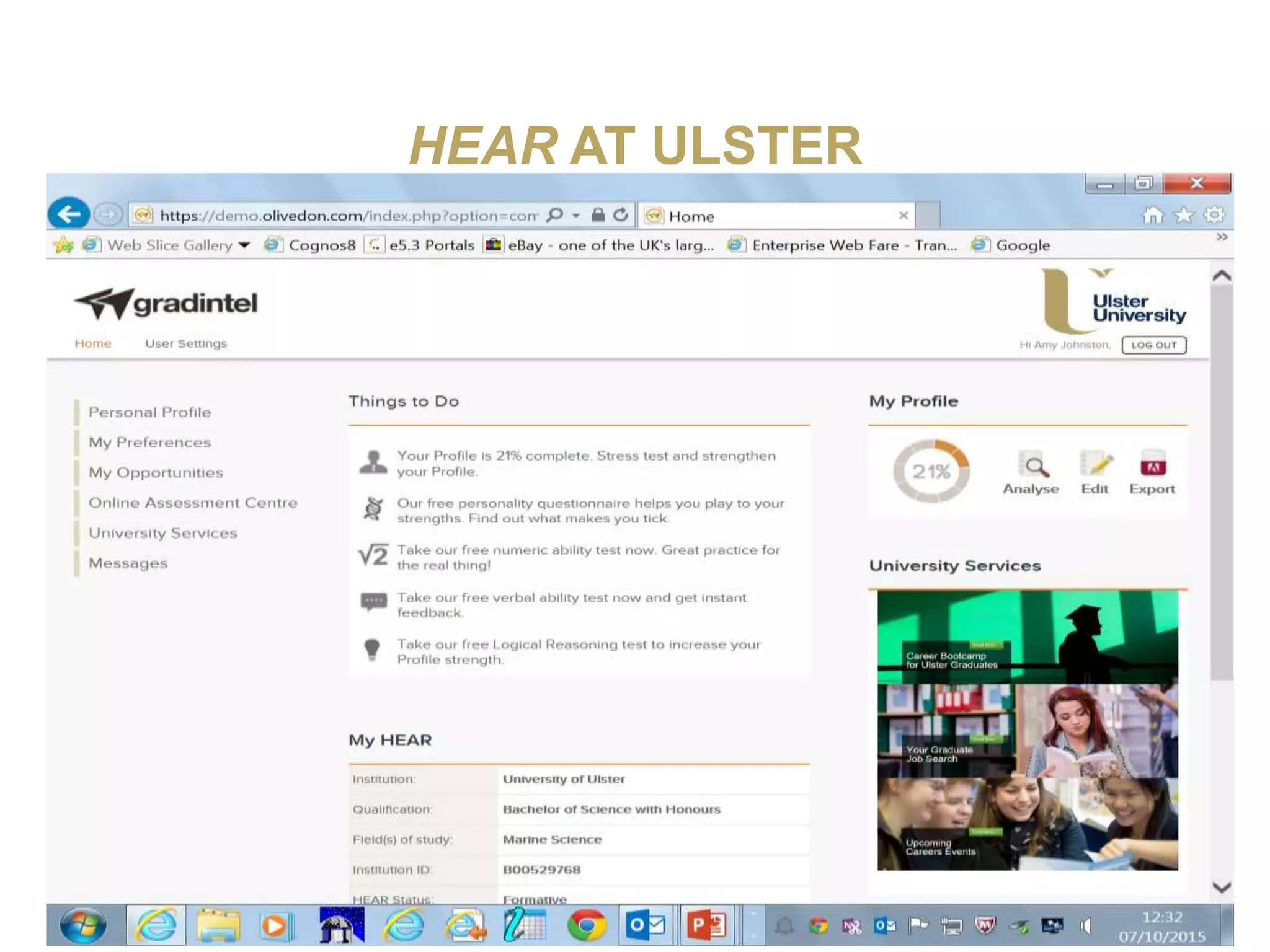
Task: Open Your Graduate Job Search image
Action: coord(1028,731)
